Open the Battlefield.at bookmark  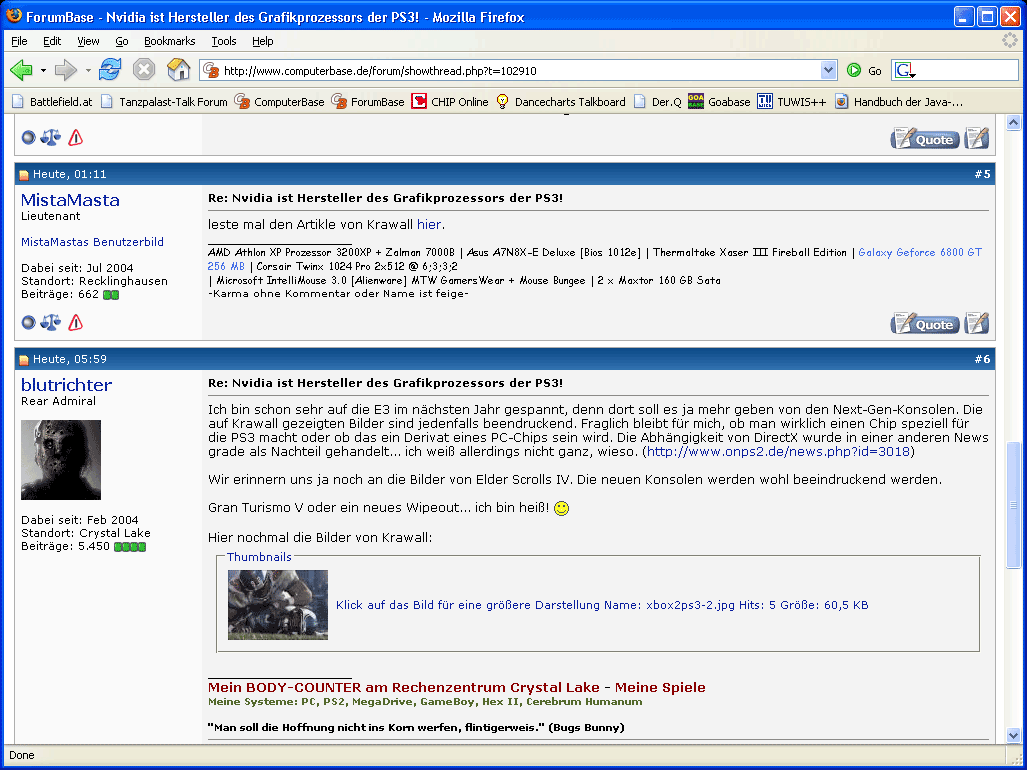[x=52, y=101]
